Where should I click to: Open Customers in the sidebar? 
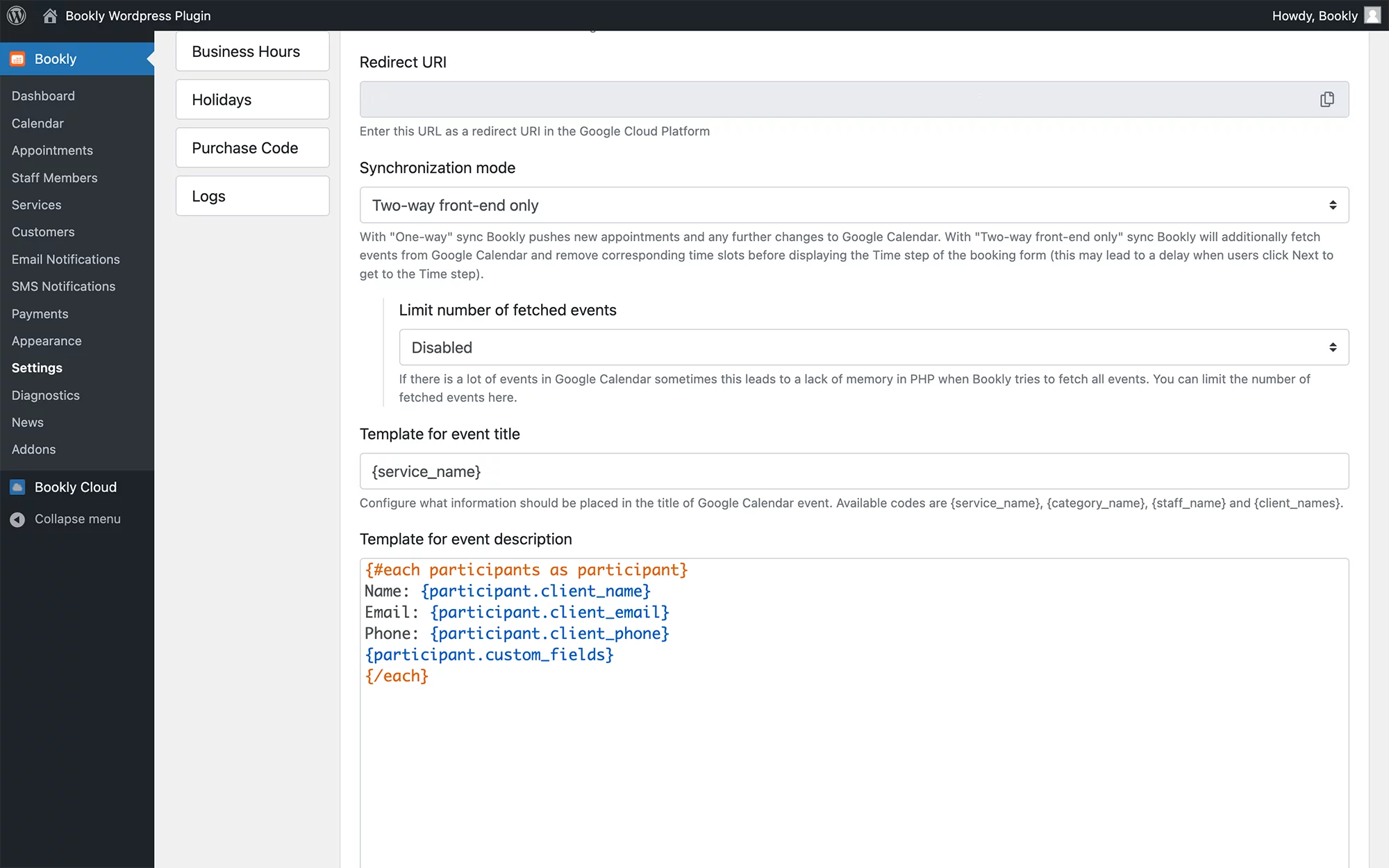(43, 232)
